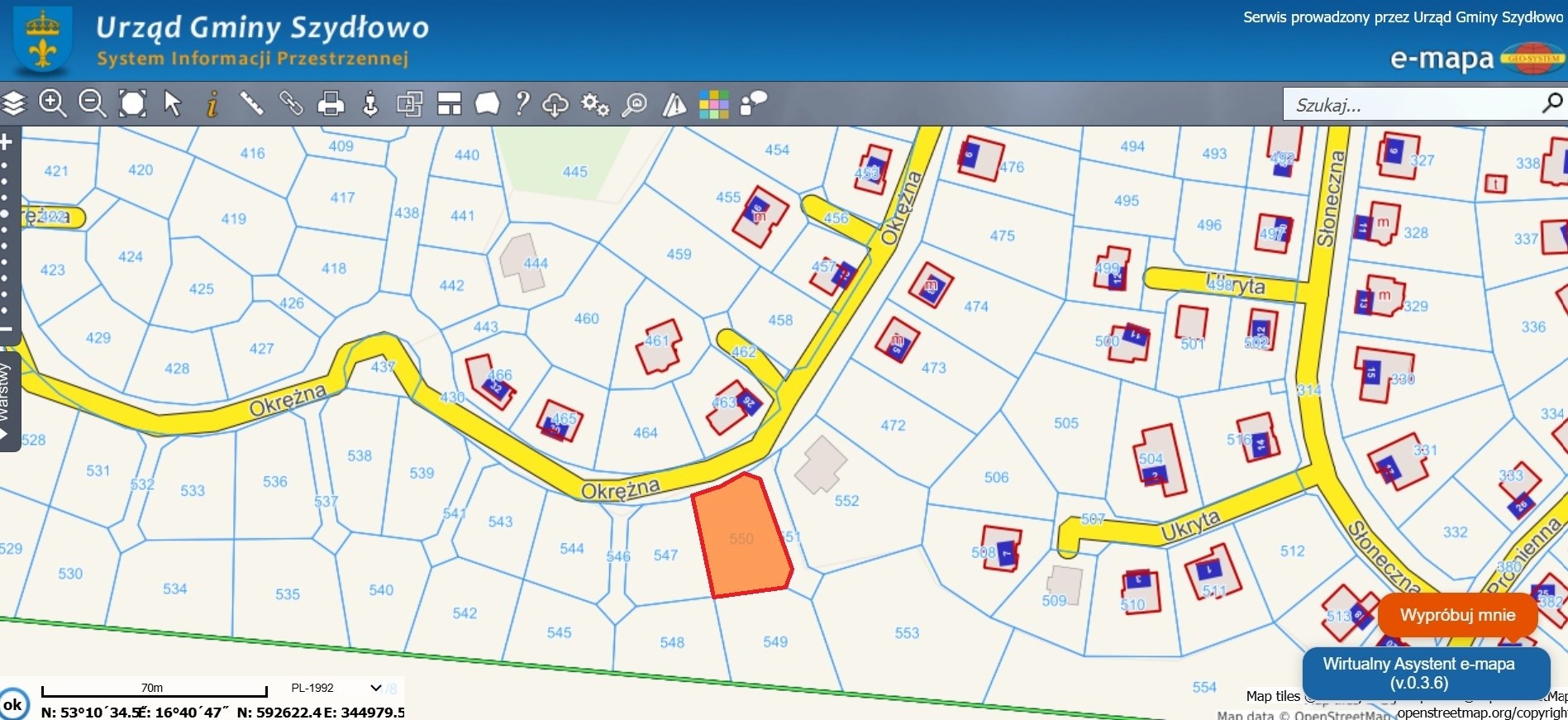1568x720 pixels.
Task: Click the minus at zoom slider bottom
Action: click(x=6, y=329)
